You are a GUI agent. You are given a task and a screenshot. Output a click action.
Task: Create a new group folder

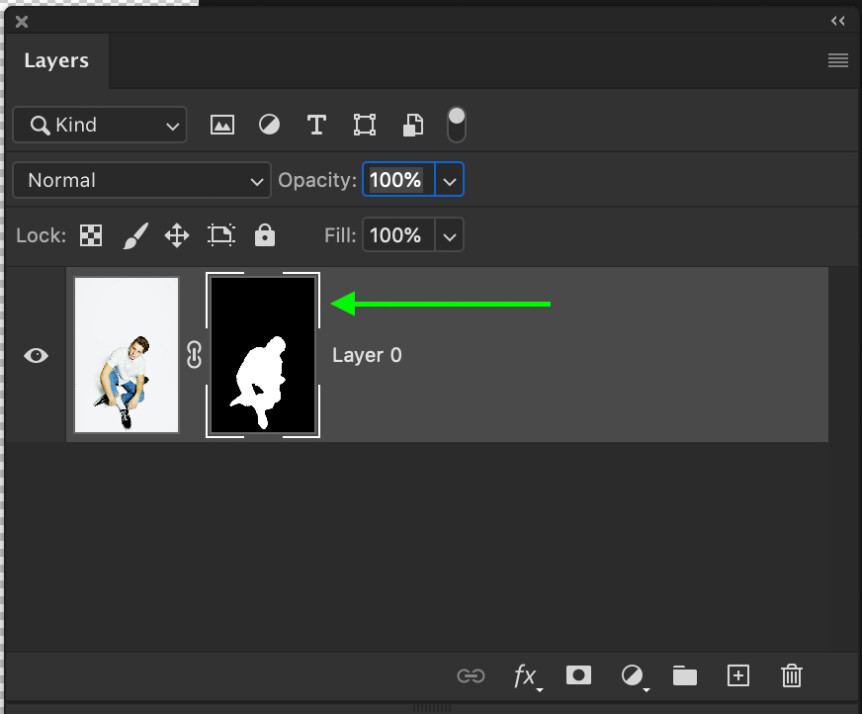click(685, 676)
